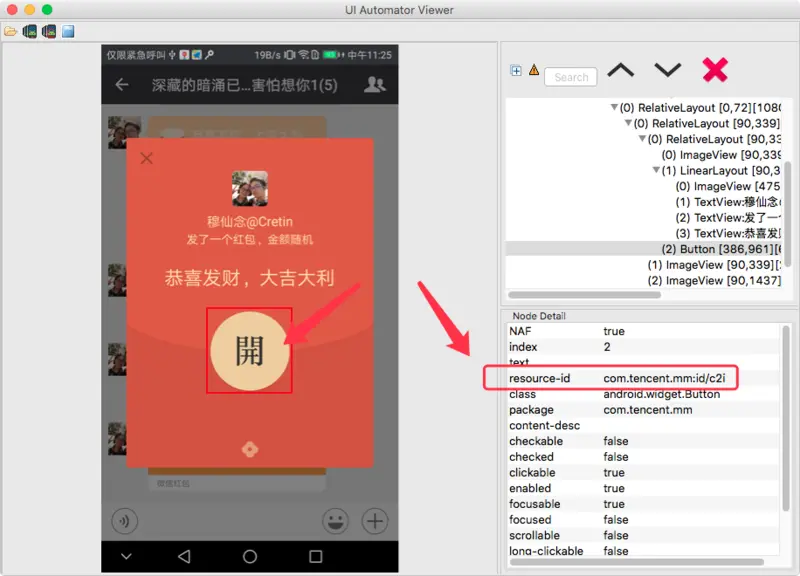
Task: Click the class value android.widget.Button
Action: pos(662,394)
